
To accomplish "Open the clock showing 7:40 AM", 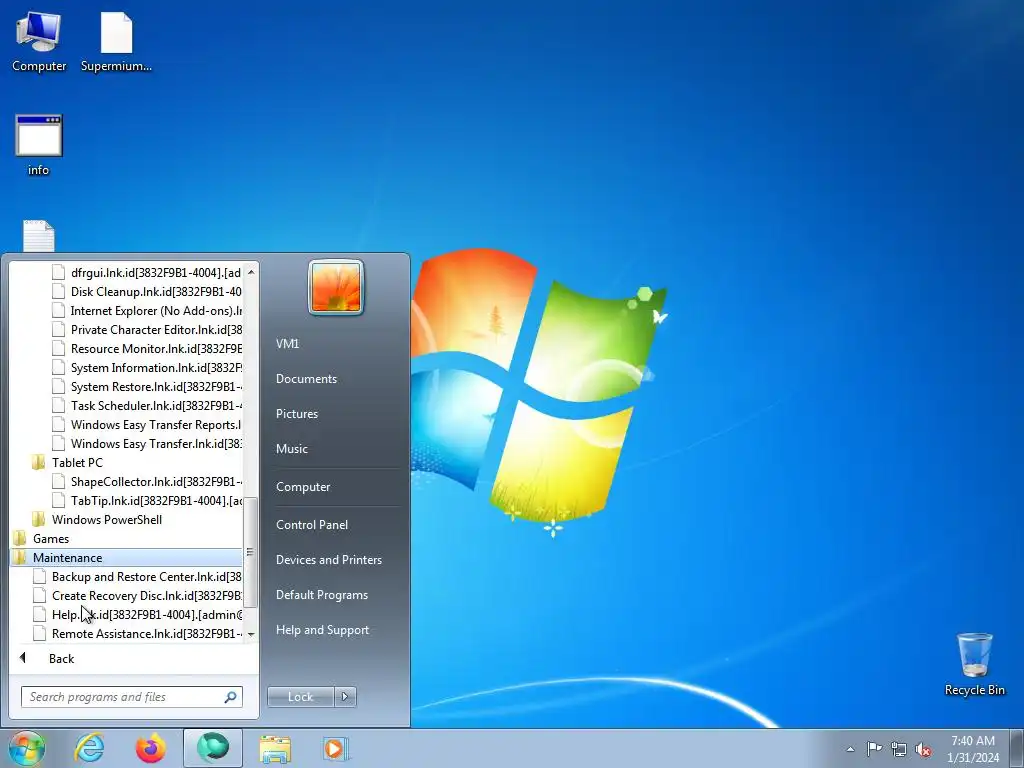I will tap(973, 749).
